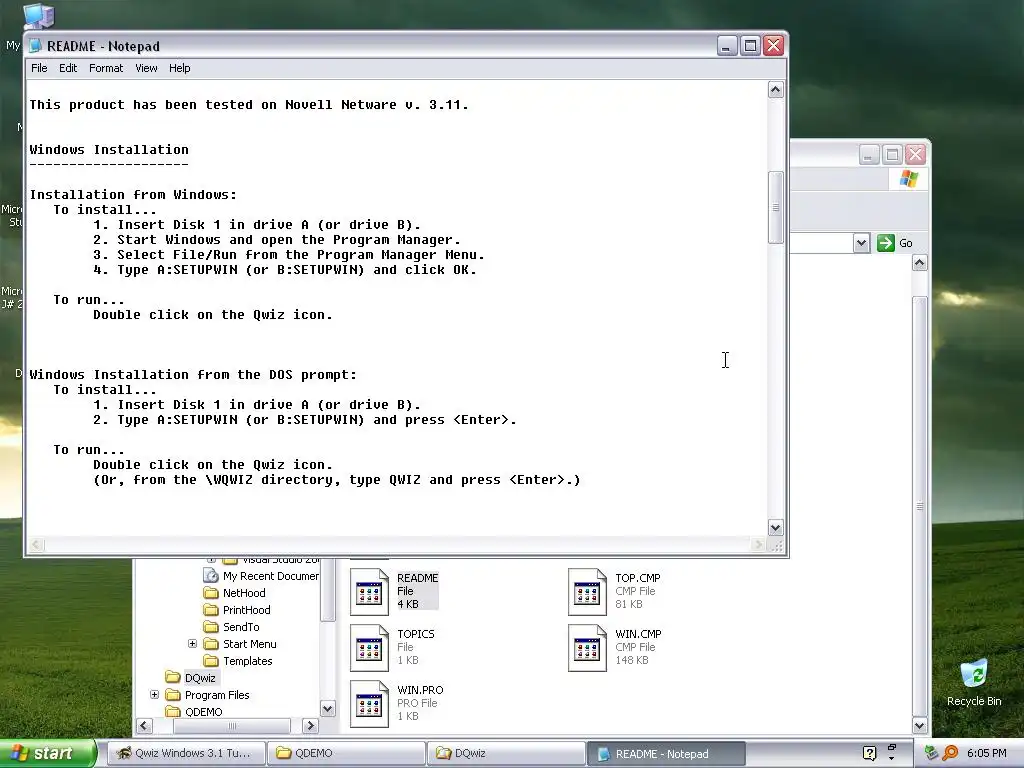Screen dimensions: 1024x768
Task: Click the line 'Double click on the Qwiz icon.' under first To run
Action: pyautogui.click(x=213, y=315)
